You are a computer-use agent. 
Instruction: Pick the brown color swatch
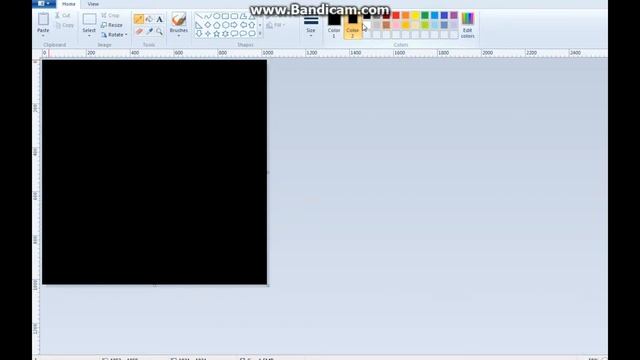(386, 25)
